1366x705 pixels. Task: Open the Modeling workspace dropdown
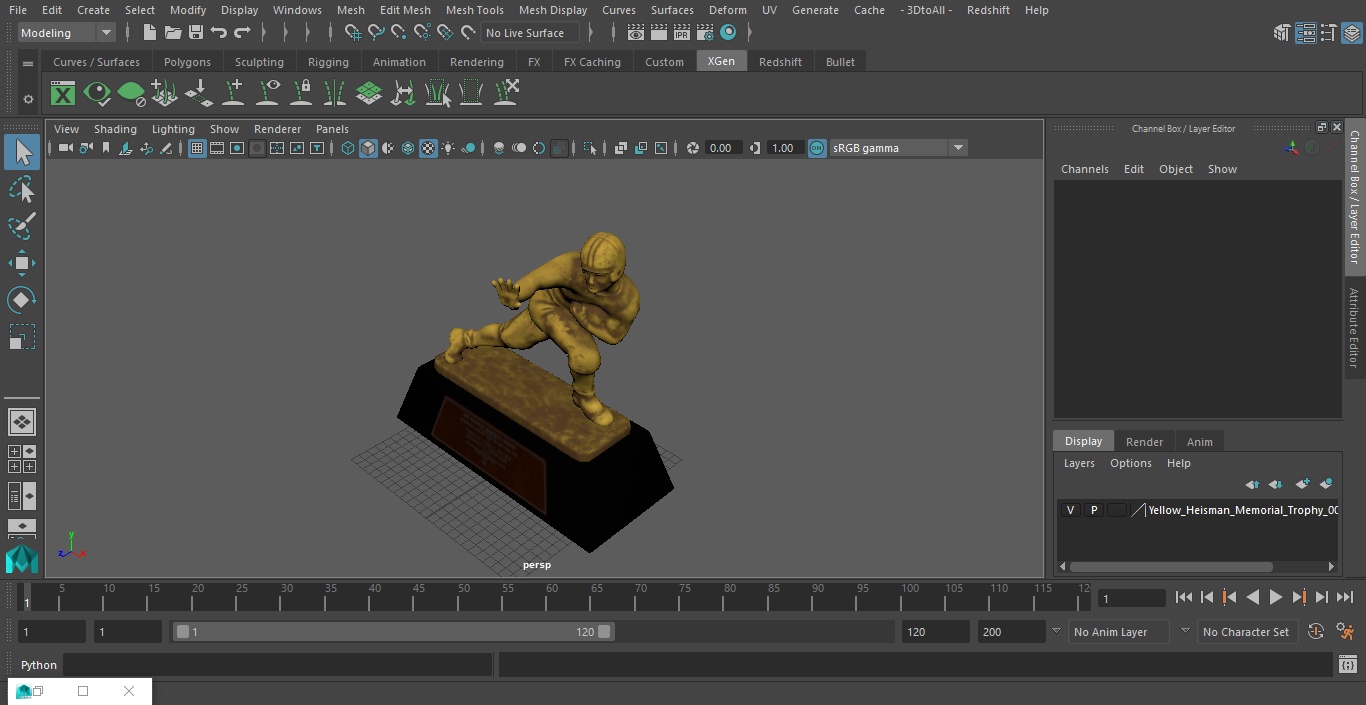coord(66,33)
